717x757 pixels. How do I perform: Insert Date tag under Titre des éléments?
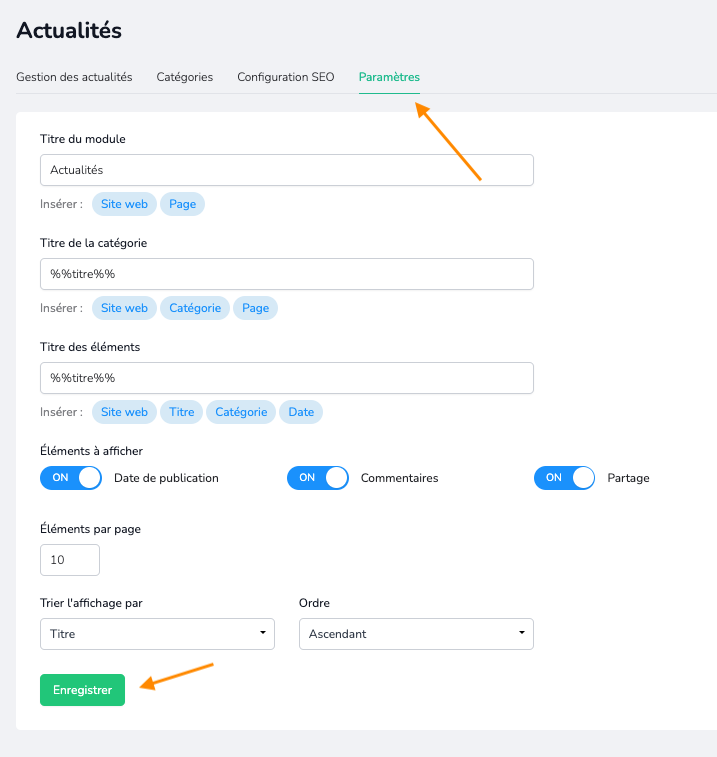click(x=301, y=412)
